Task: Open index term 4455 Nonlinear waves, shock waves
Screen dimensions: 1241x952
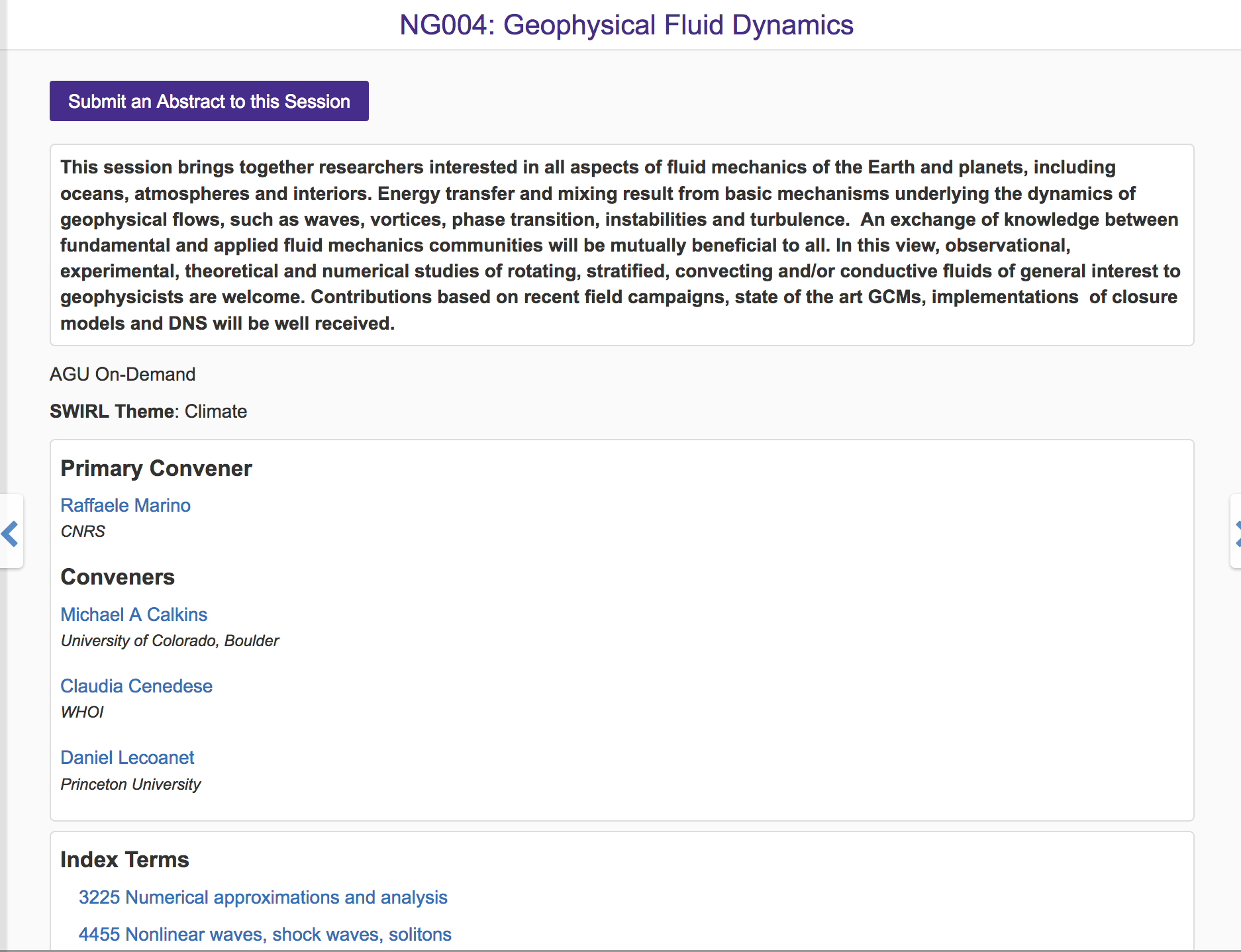Action: (265, 934)
